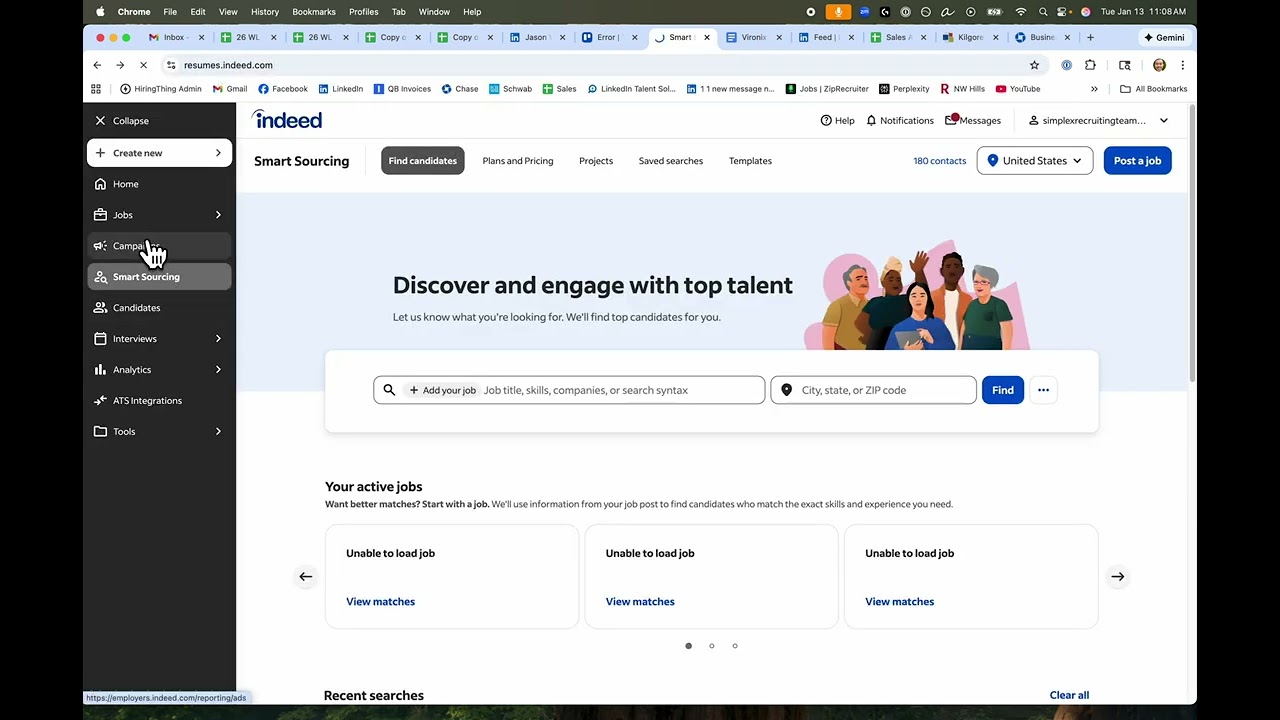Open macOS Spotlight search
Viewport: 1280px width, 720px height.
1043,12
